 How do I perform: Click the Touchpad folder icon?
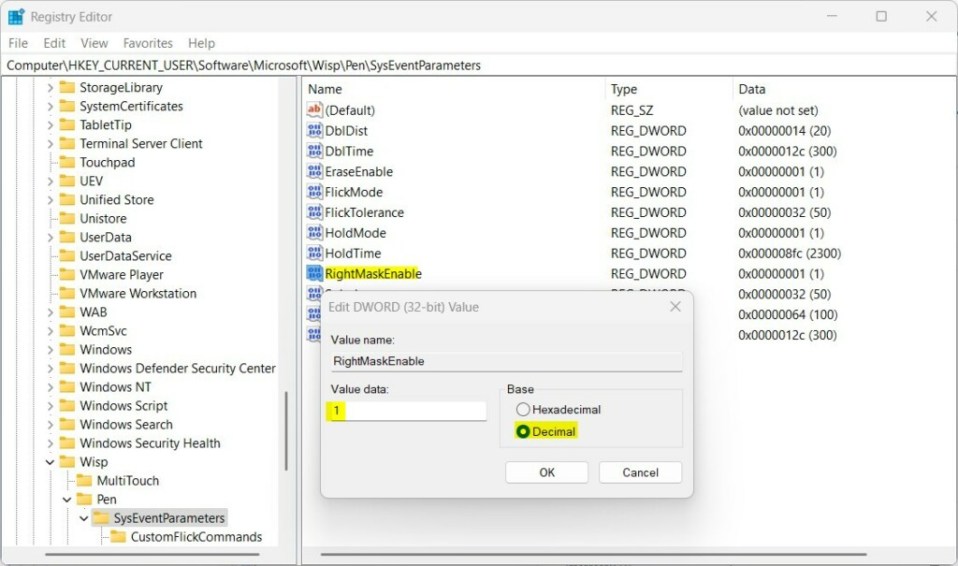tap(67, 163)
